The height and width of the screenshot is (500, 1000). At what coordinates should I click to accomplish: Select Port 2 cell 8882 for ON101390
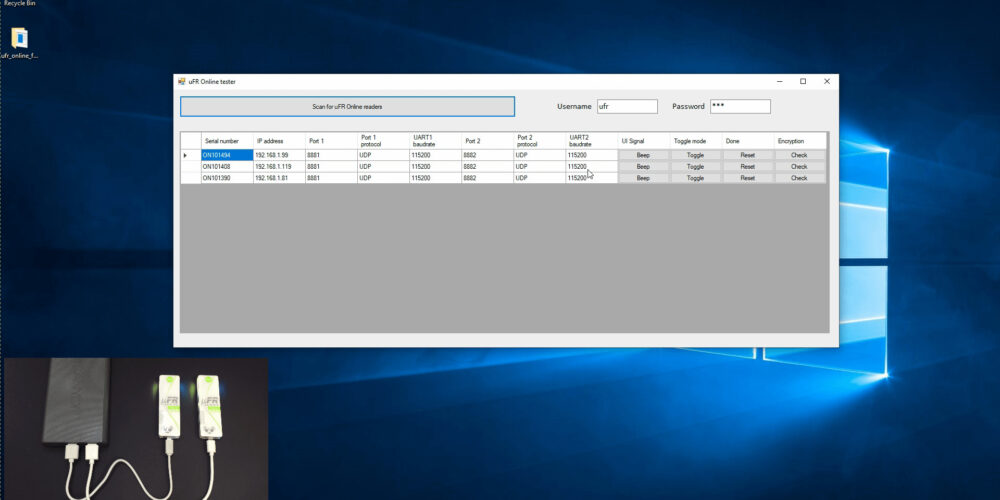(488, 178)
